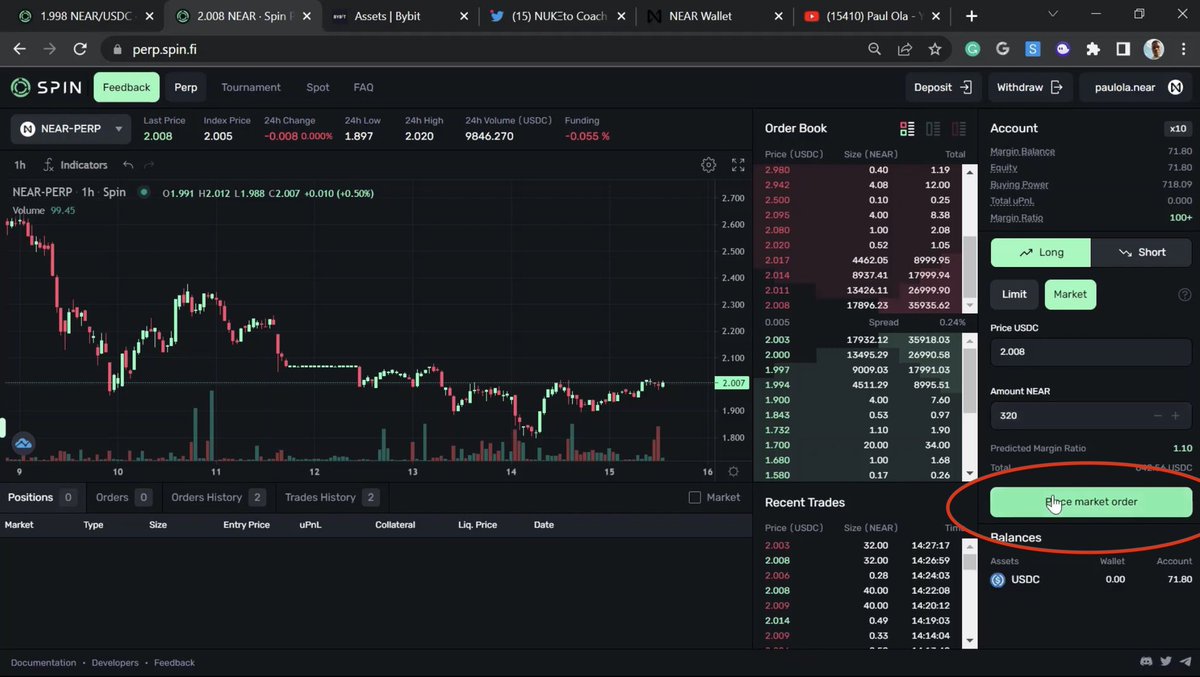Image resolution: width=1200 pixels, height=677 pixels.
Task: Open Tournament page
Action: [x=251, y=87]
